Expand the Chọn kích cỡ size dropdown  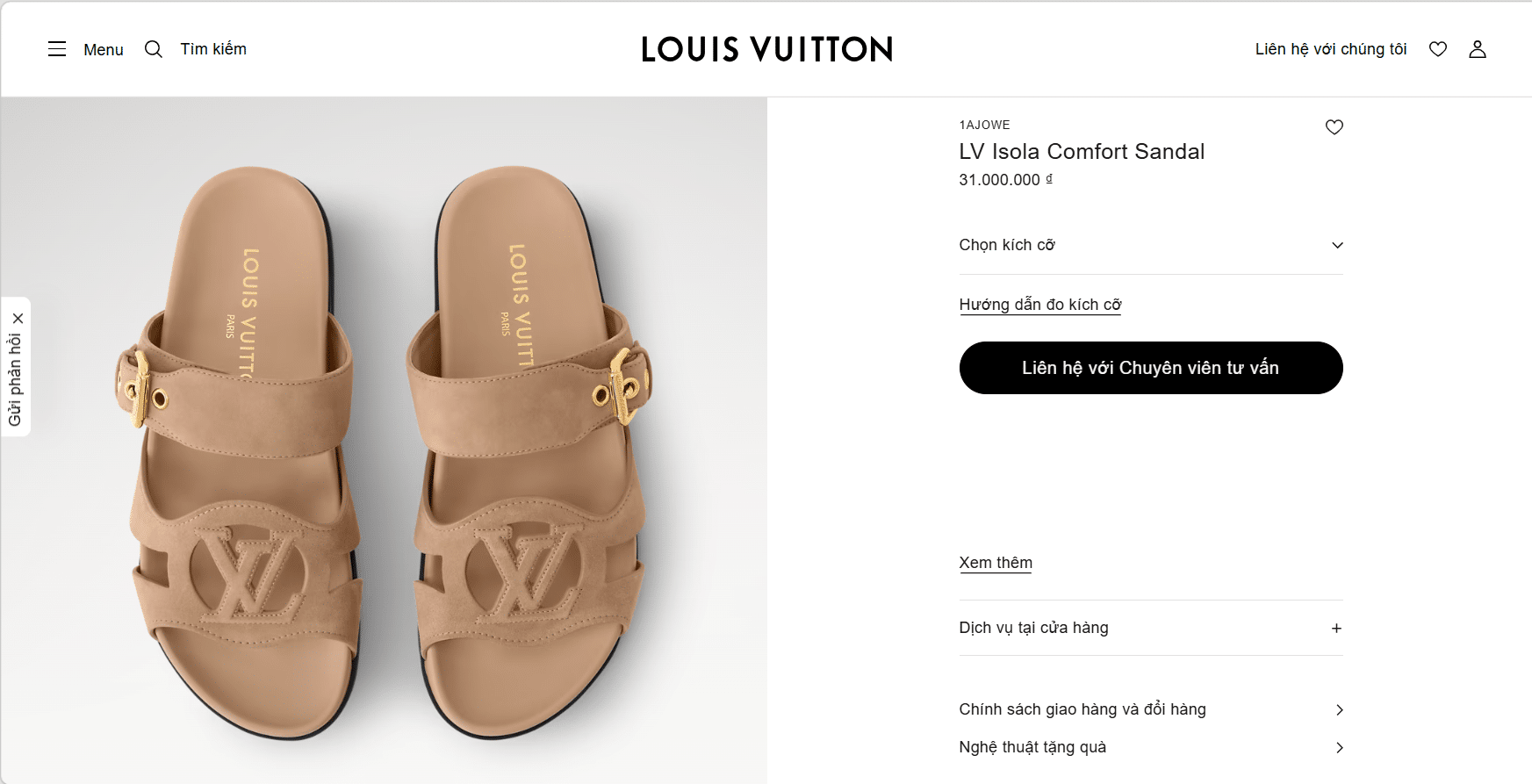(1150, 245)
